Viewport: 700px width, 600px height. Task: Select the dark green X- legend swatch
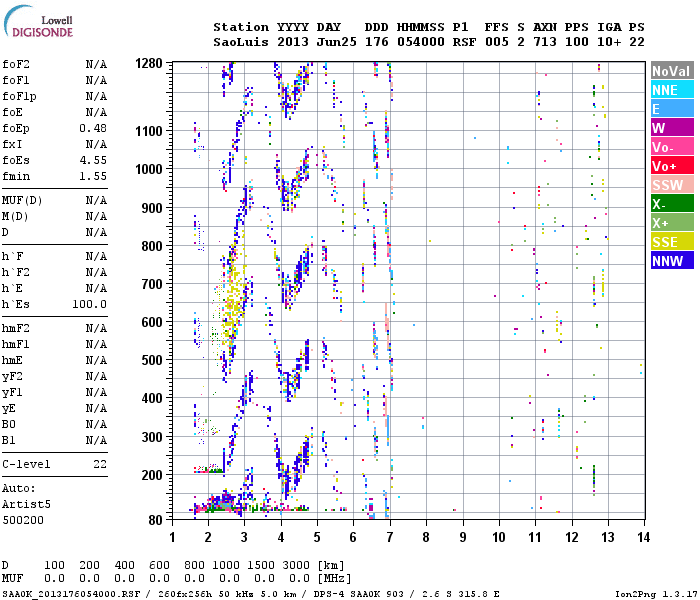tap(672, 204)
